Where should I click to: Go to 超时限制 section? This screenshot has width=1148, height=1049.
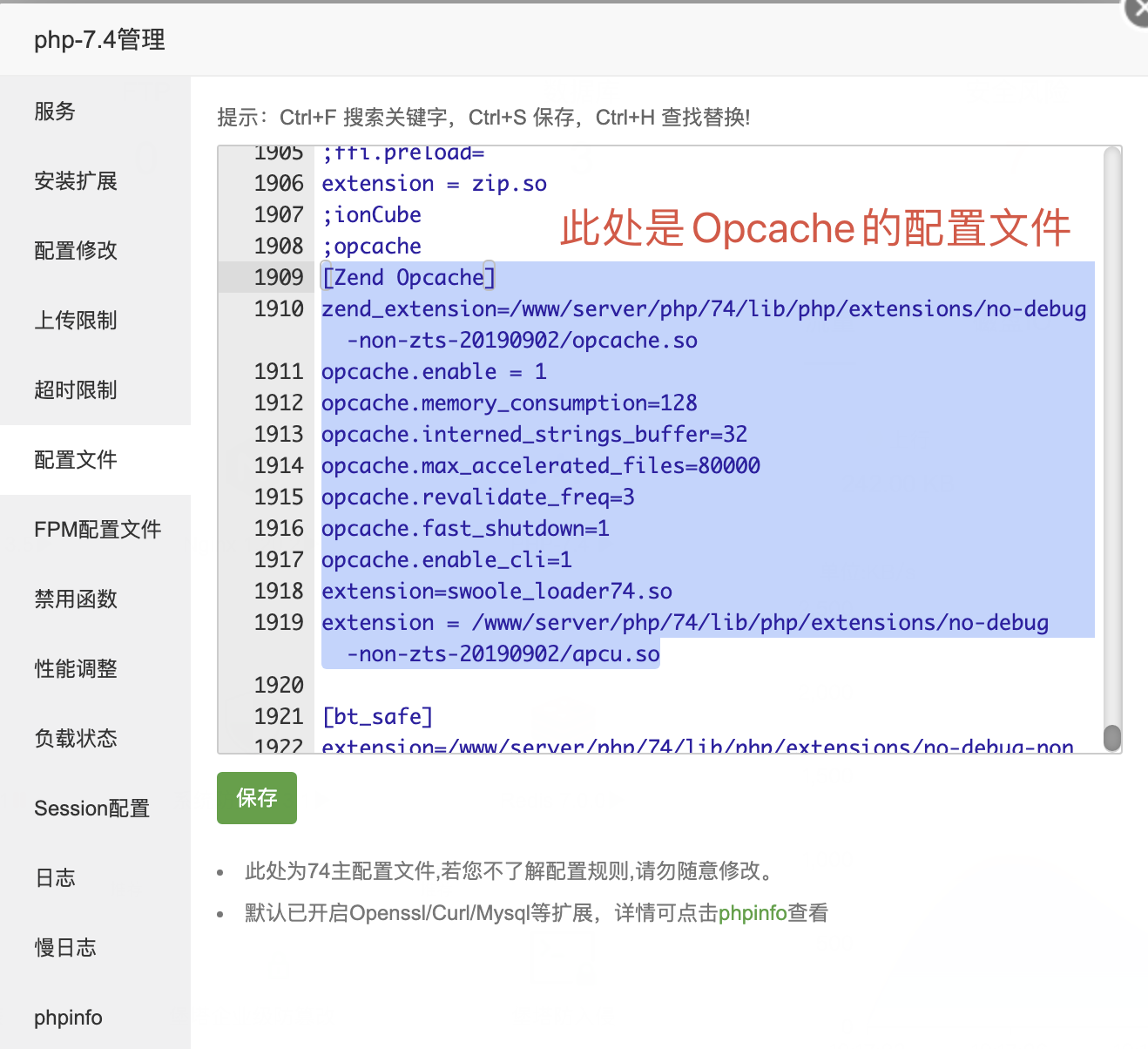pos(76,390)
